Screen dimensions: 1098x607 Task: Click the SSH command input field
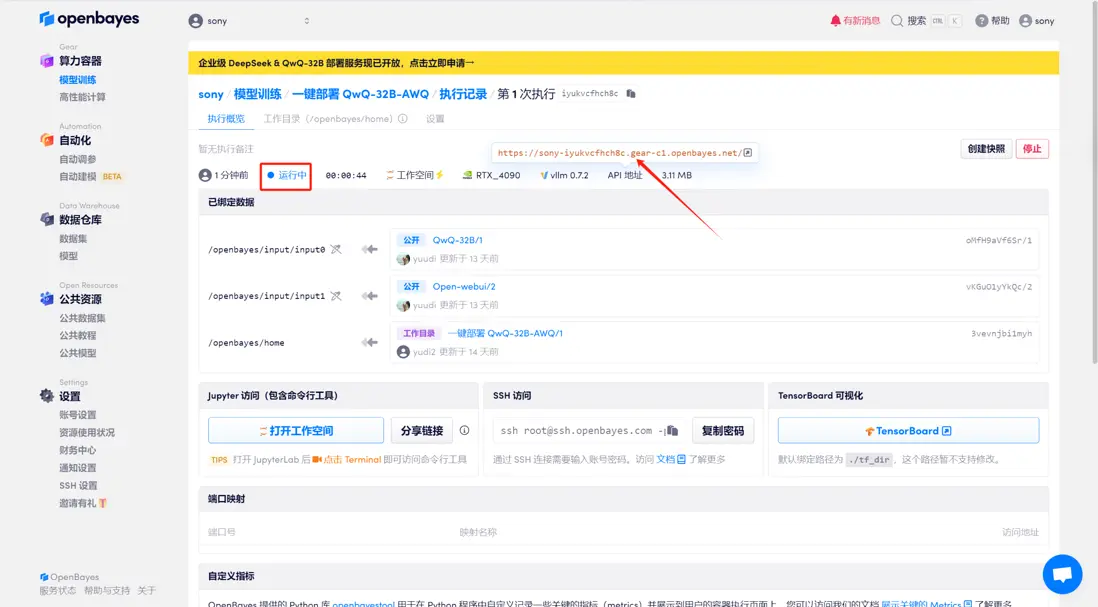589,431
